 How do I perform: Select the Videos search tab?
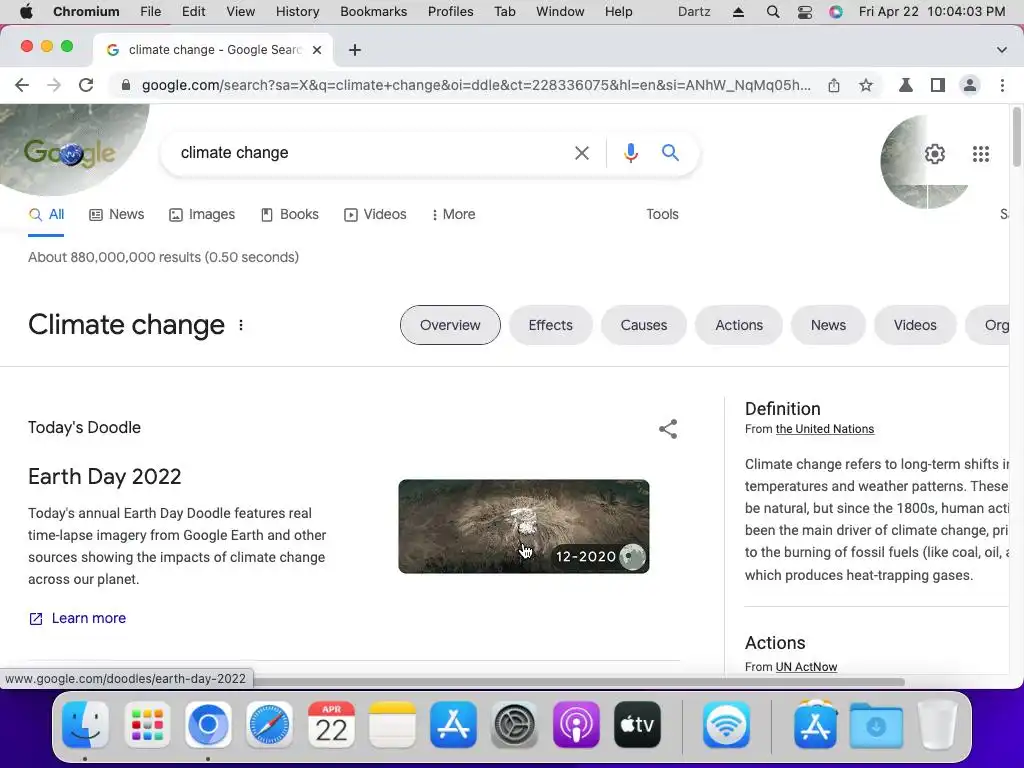pyautogui.click(x=375, y=214)
